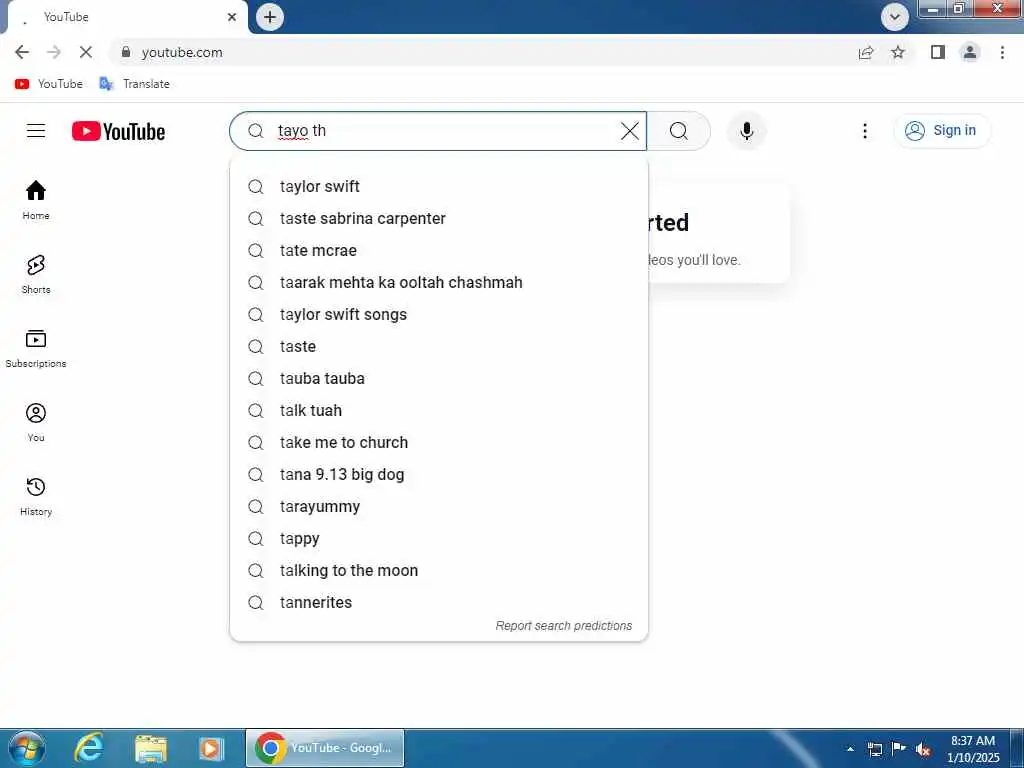Open the taskbar clock showing 8:37 AM
The image size is (1024, 768).
tap(973, 749)
